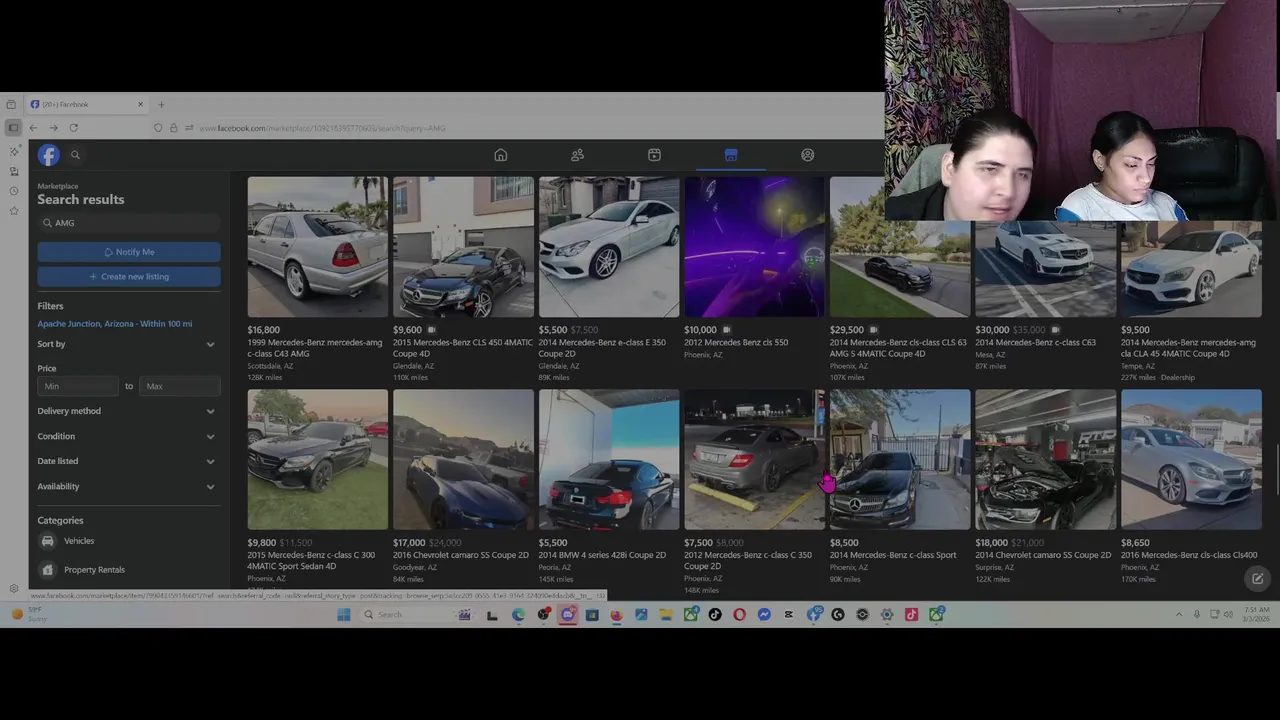Show hidden system tray icons chevron

1179,615
